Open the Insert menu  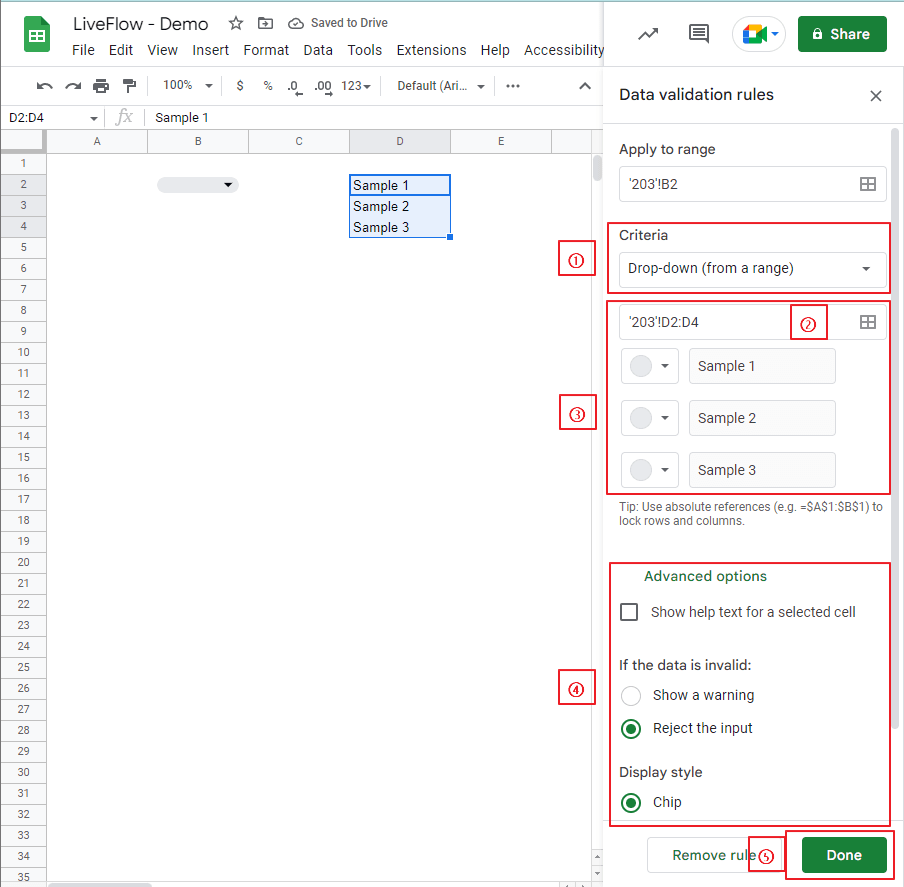coord(210,50)
